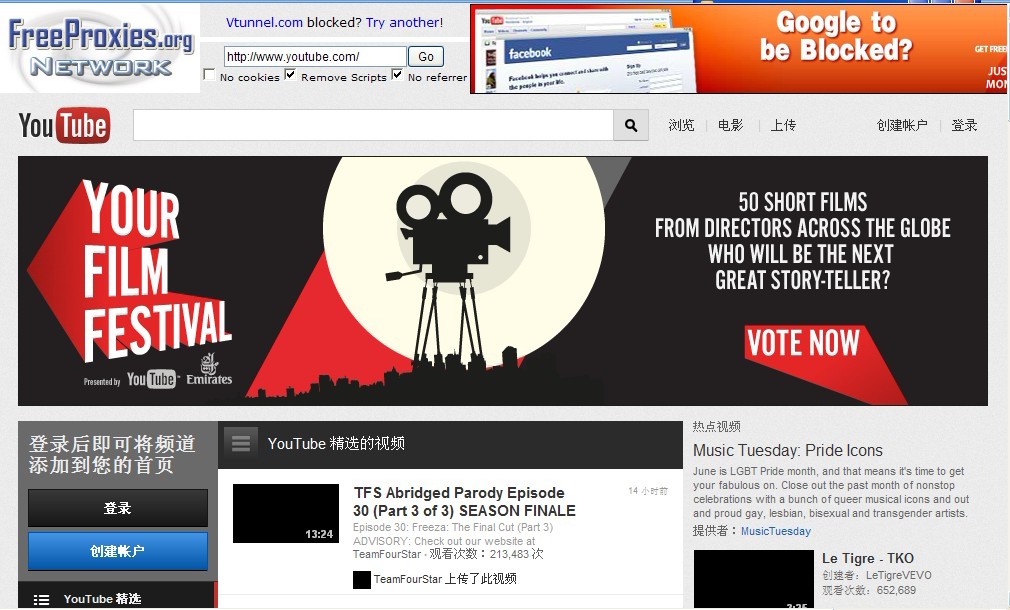Screen dimensions: 1010x610
Task: Click the YouTube logo
Action: (x=64, y=125)
